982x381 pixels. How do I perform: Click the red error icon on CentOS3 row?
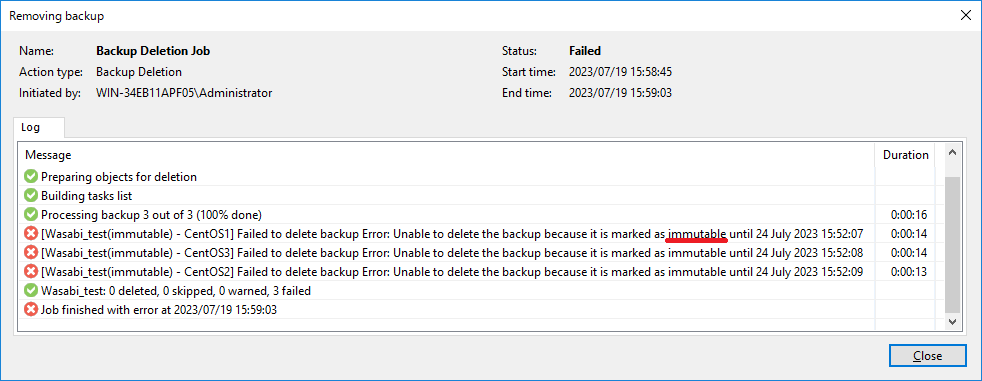click(31, 253)
